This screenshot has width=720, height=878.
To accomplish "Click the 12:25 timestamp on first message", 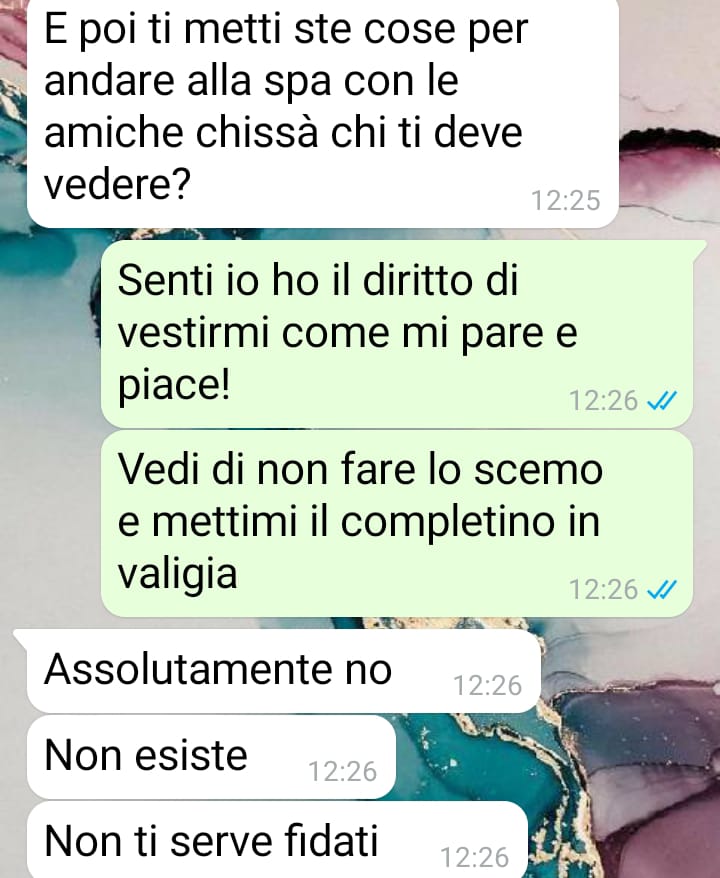I will [x=565, y=200].
